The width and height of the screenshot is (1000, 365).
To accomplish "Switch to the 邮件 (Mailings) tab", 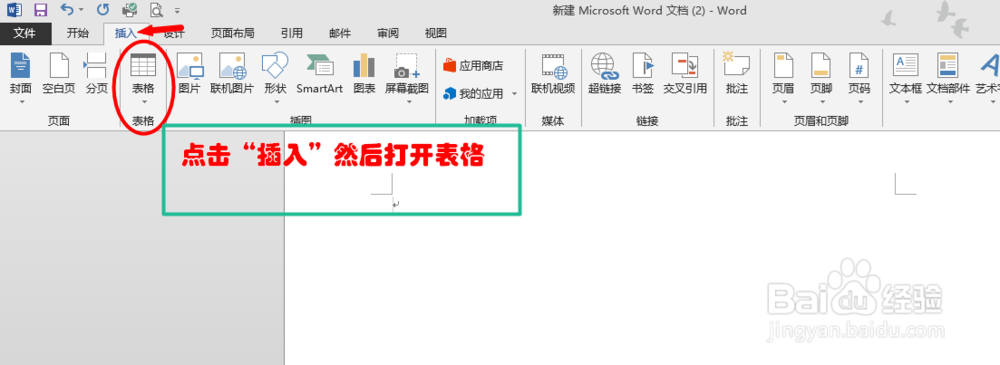I will tap(340, 33).
